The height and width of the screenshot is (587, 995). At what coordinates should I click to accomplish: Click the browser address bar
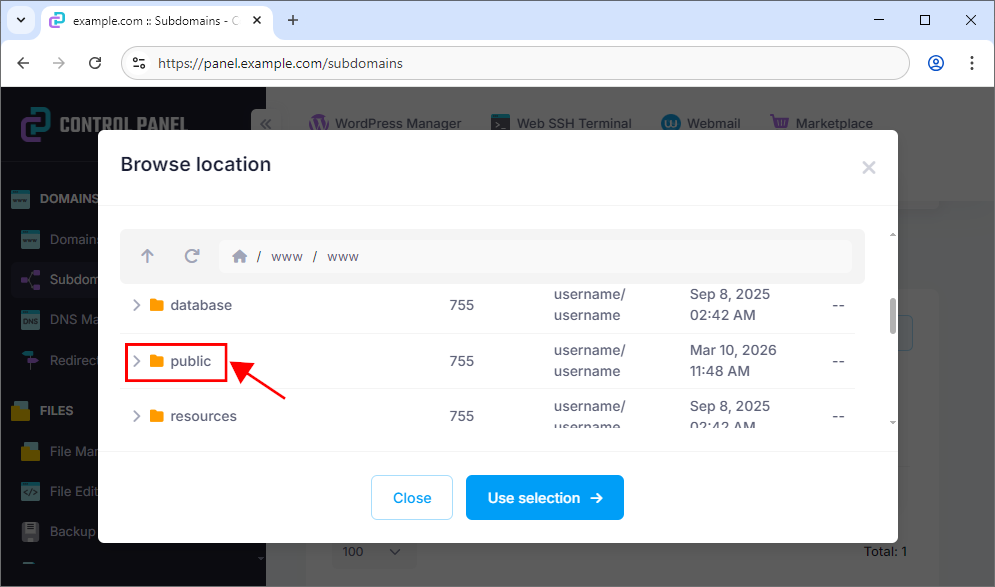(x=515, y=63)
